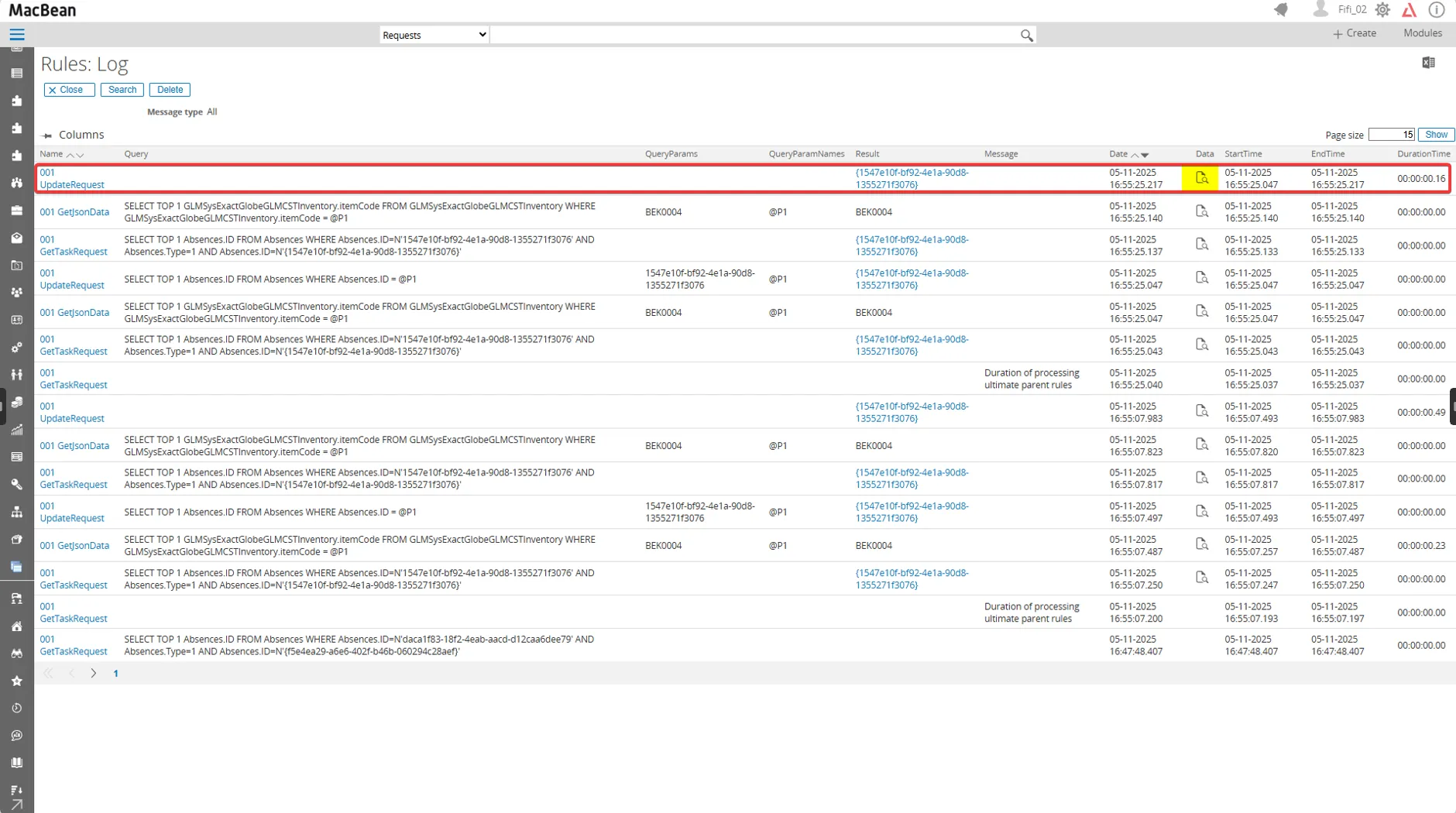Screen dimensions: 1456x813
Task: Click the Show button for page size
Action: click(1436, 134)
